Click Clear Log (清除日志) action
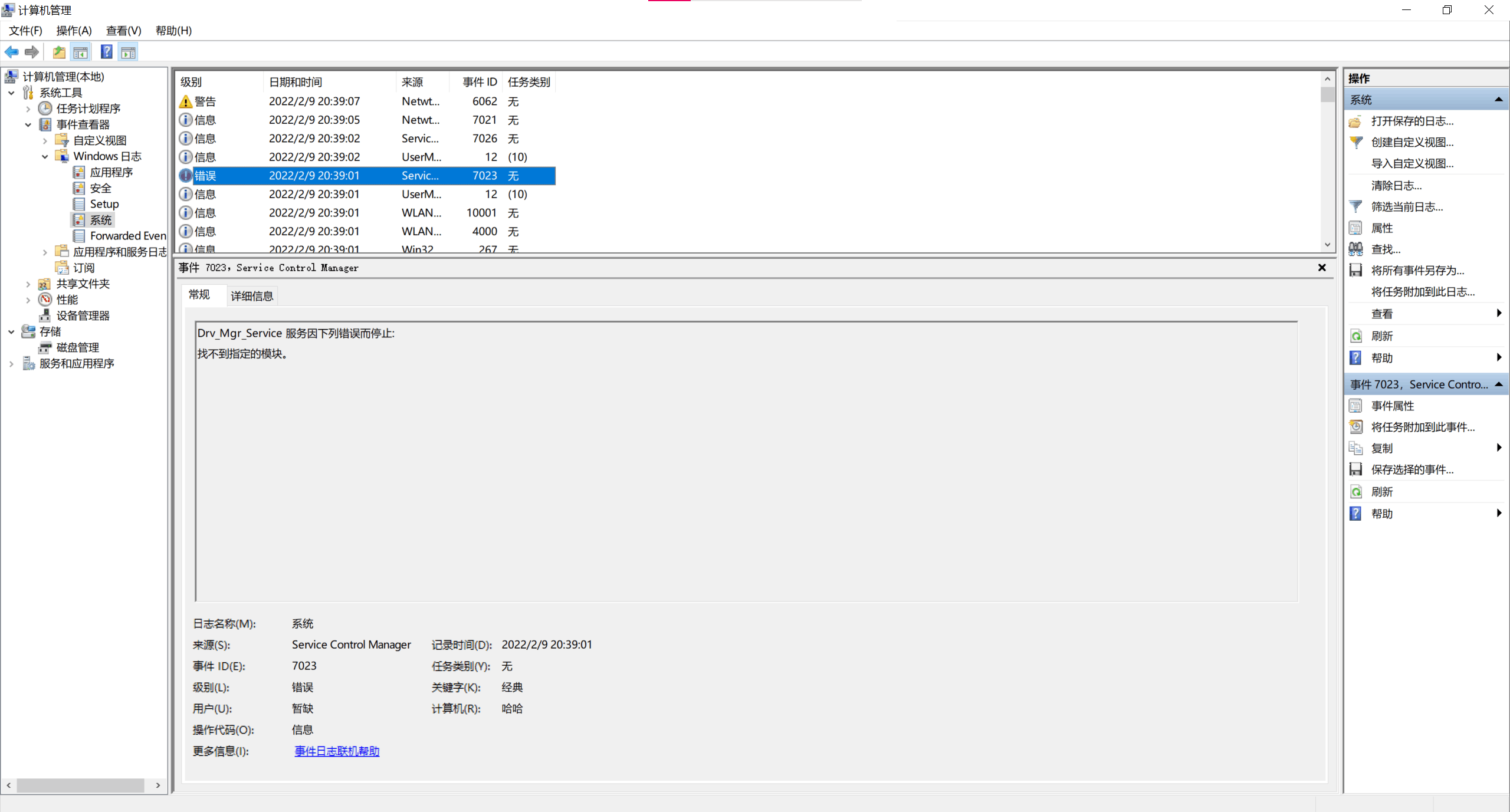The height and width of the screenshot is (812, 1510). tap(1396, 186)
